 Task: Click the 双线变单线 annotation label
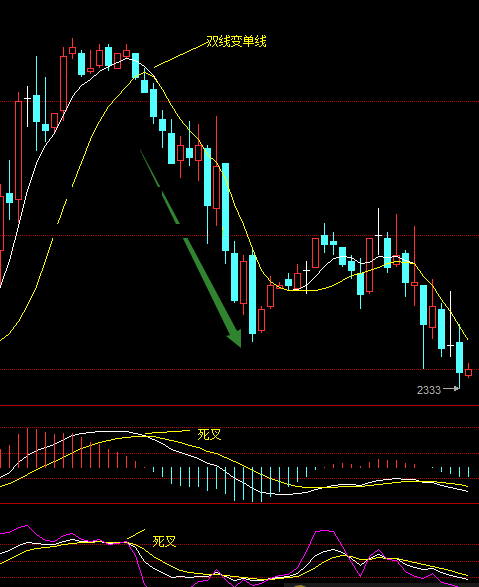click(x=237, y=42)
